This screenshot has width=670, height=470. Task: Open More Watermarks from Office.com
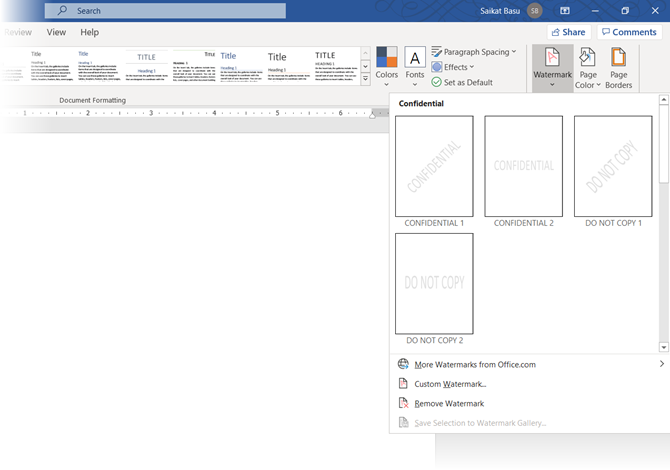point(530,364)
